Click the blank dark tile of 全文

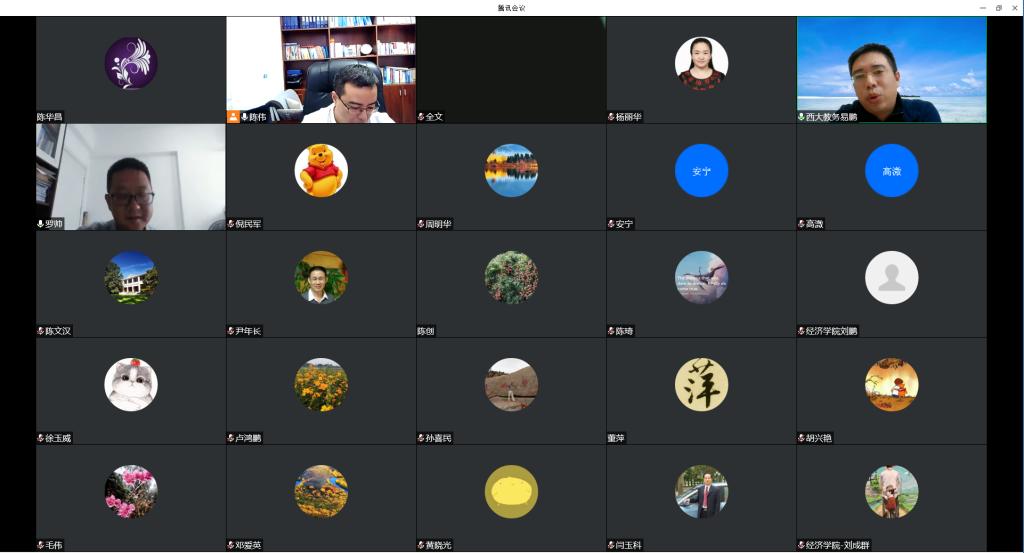pos(511,63)
